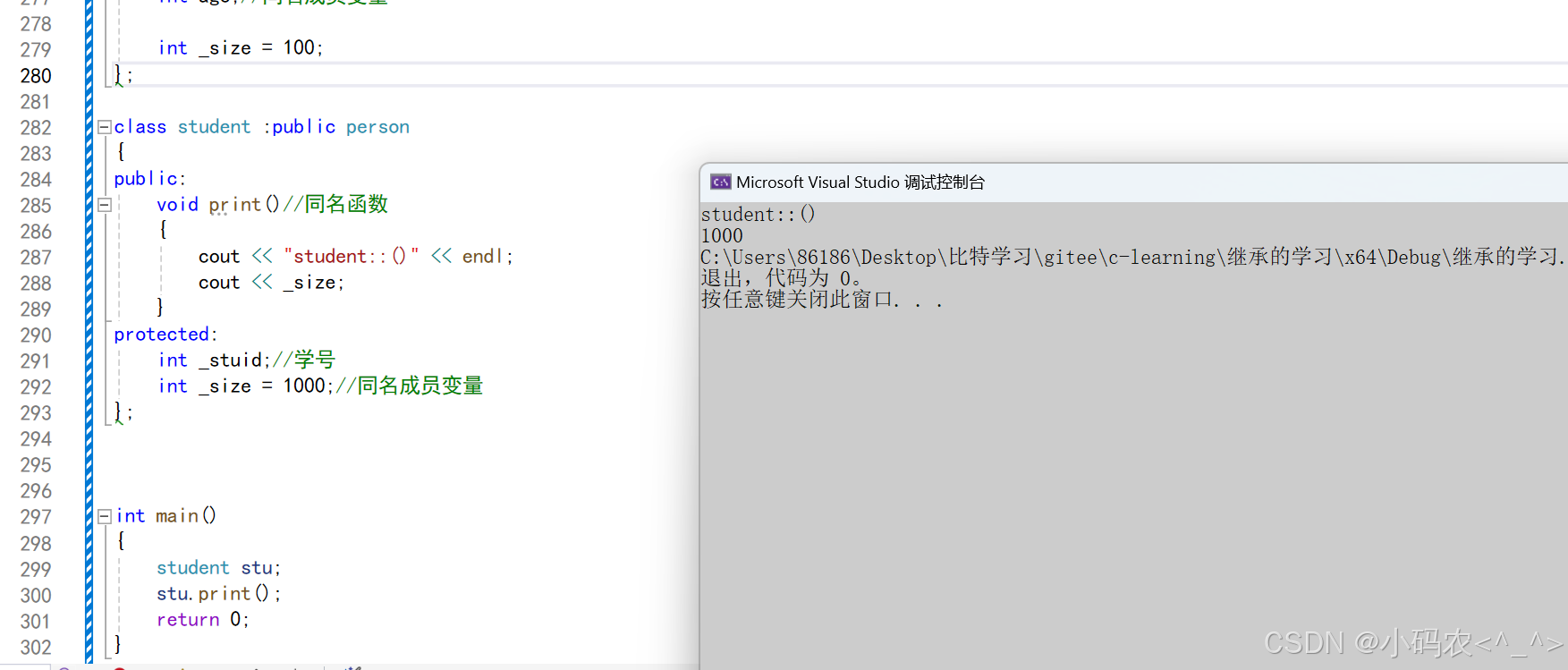Click line number 297 in the gutter
The width and height of the screenshot is (1568, 670).
[36, 517]
